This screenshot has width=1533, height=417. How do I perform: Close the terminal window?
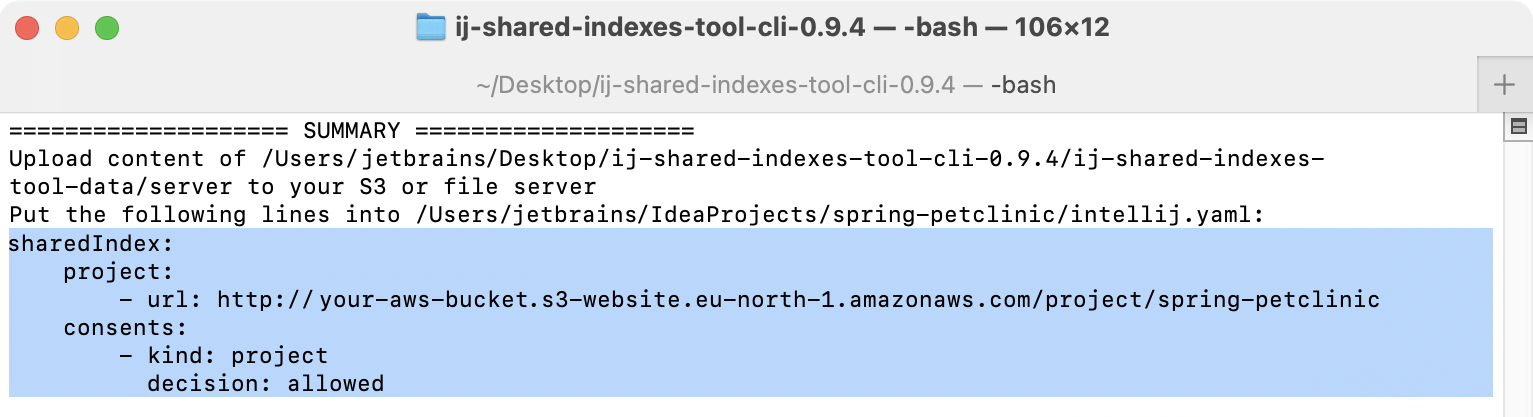(x=27, y=28)
